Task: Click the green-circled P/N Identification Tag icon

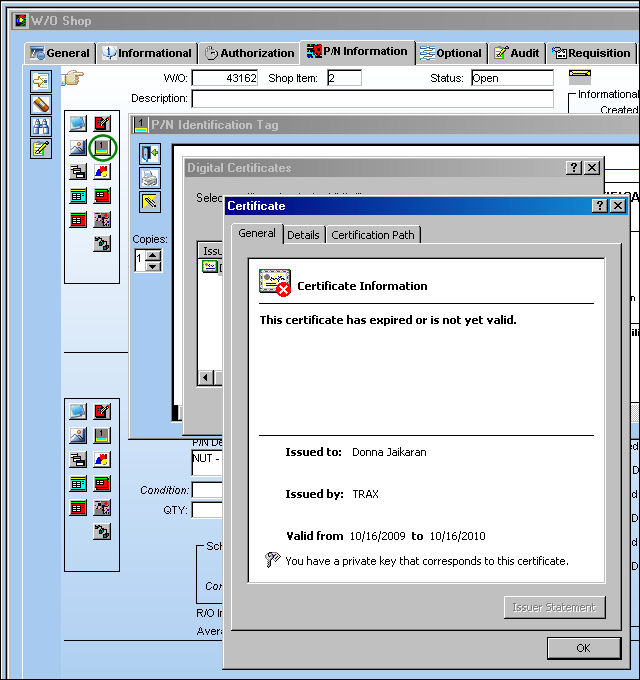Action: pos(102,148)
